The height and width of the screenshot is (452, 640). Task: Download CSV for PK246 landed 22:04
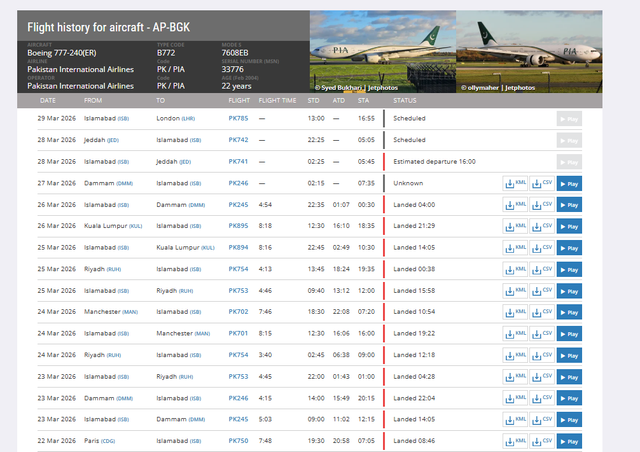542,399
